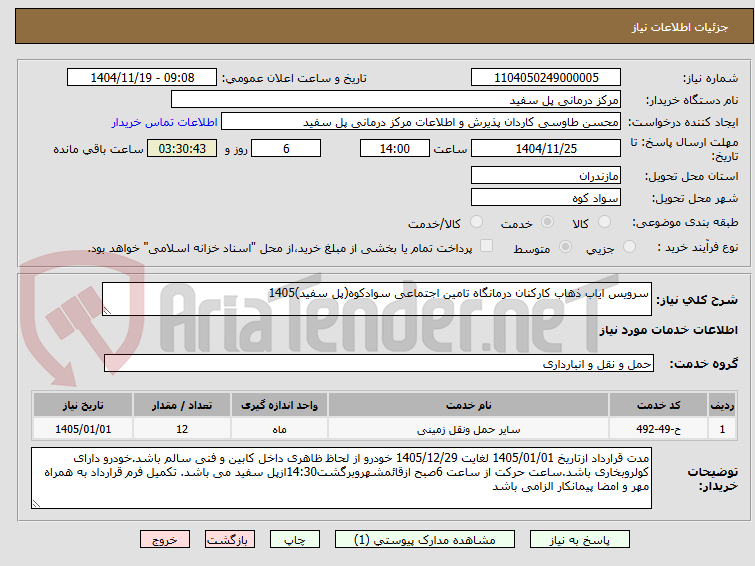Click the general description text area
The width and height of the screenshot is (755, 566).
tap(377, 299)
